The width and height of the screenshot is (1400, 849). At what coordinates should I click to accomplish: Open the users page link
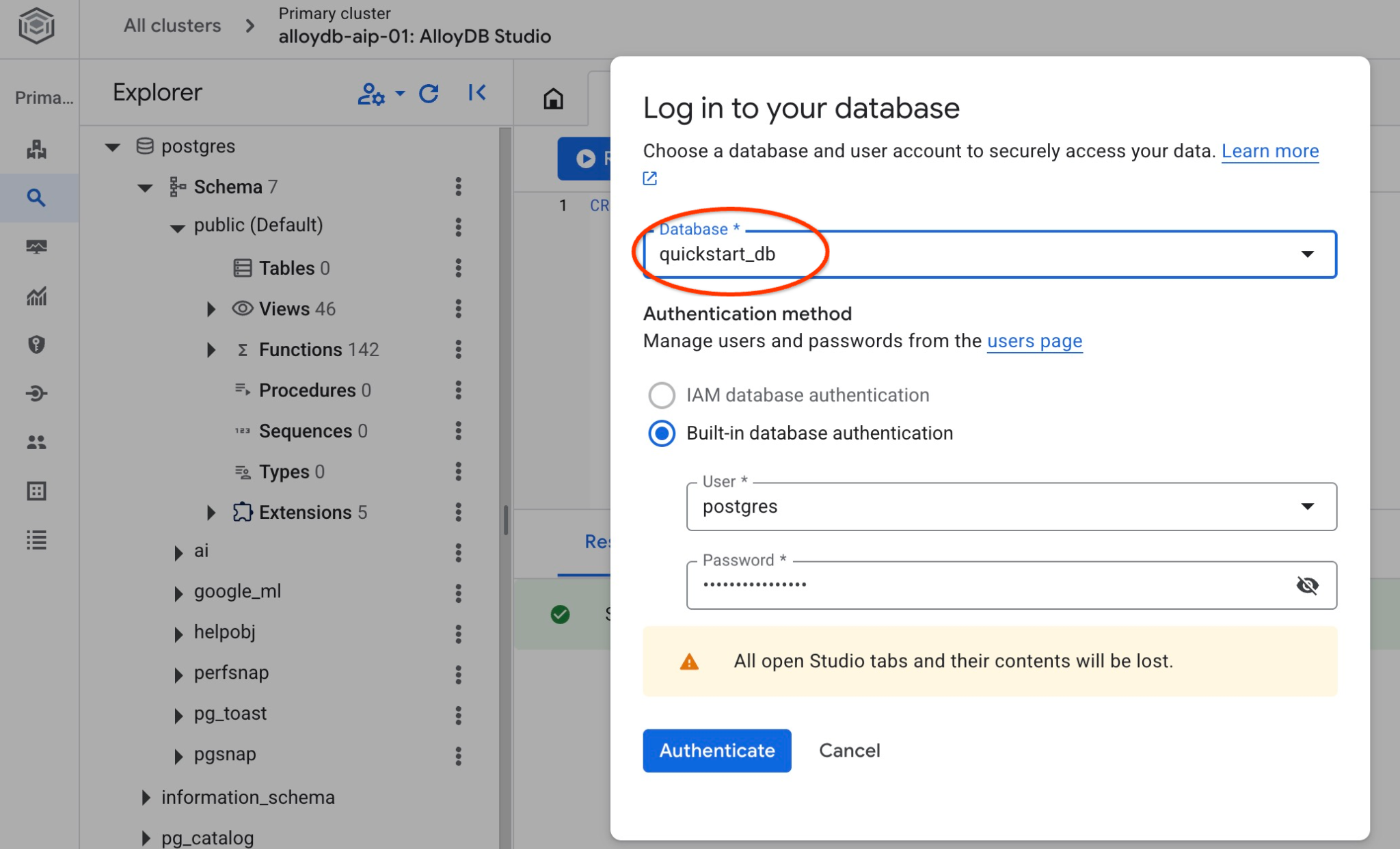click(1034, 340)
